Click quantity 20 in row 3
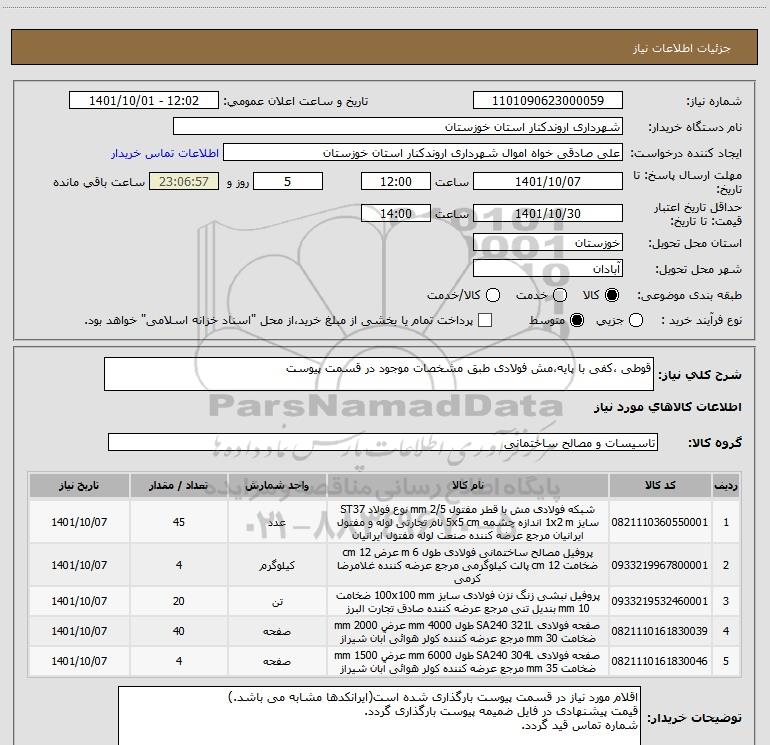Screen dimensions: 770x745 179,601
